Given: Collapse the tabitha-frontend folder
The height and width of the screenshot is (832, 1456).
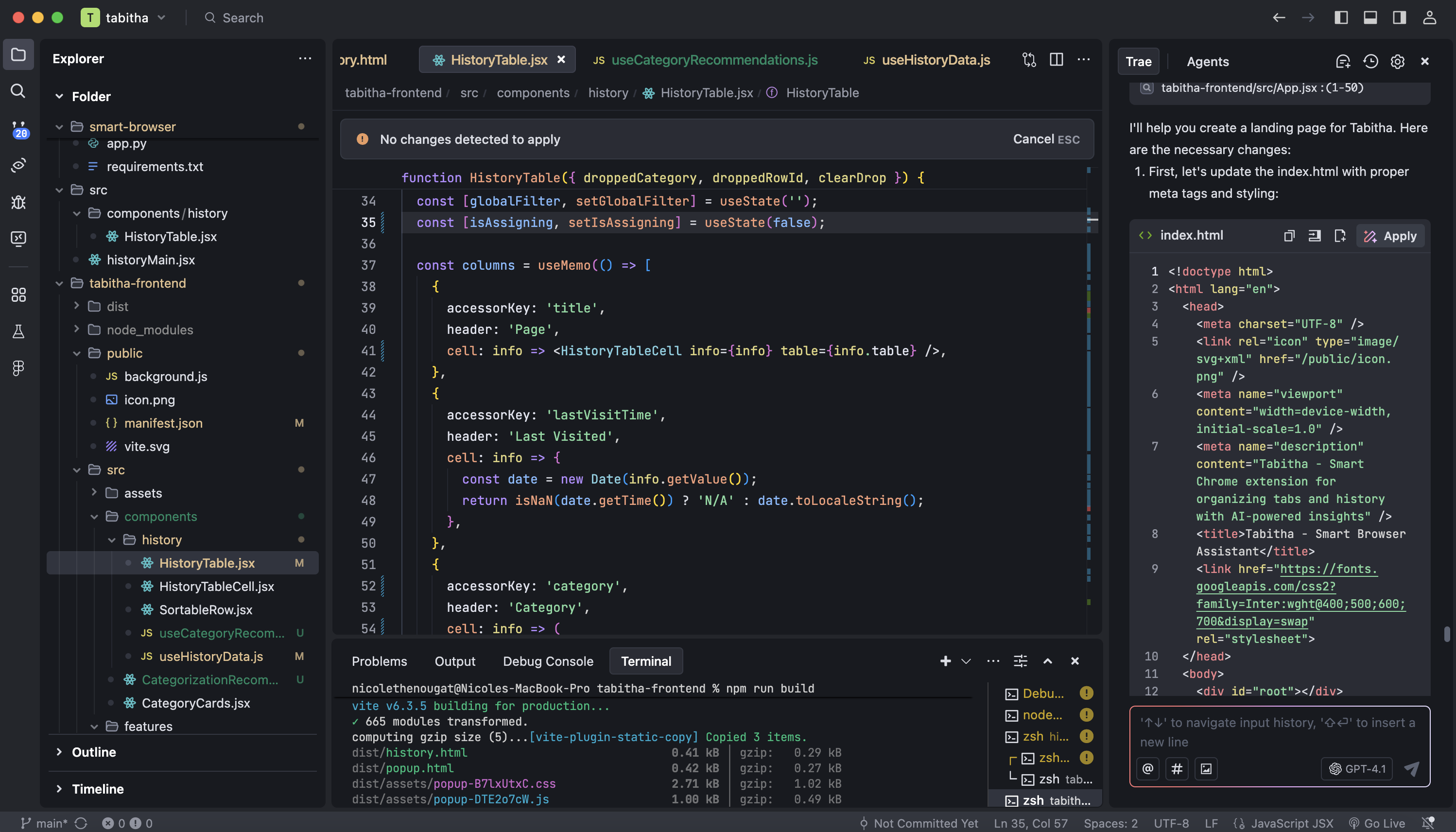Looking at the screenshot, I should pos(59,283).
